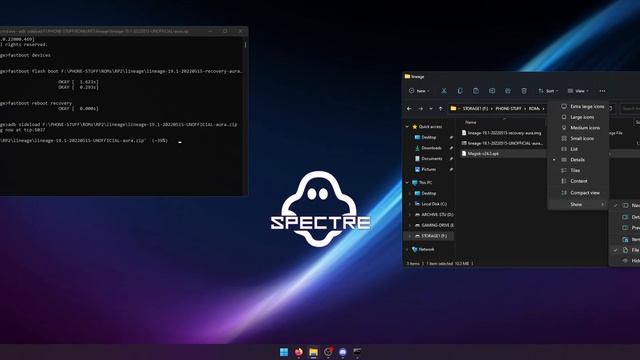Click the Explorer Forward arrow
The image size is (640, 360).
point(420,109)
